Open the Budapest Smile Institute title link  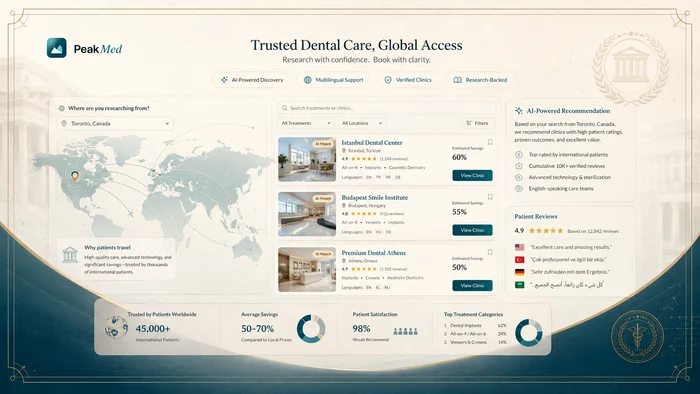point(375,197)
